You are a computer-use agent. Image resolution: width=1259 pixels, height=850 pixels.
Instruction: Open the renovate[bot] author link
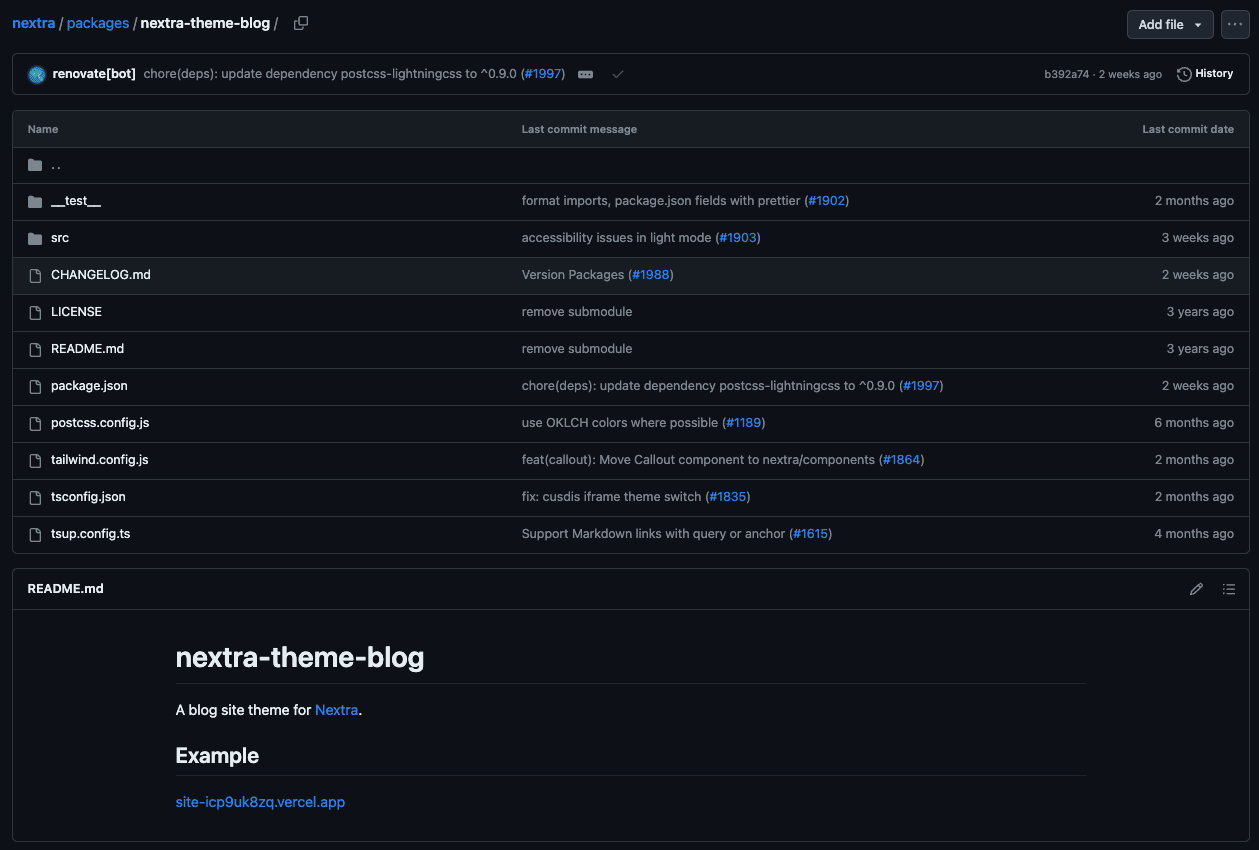94,74
